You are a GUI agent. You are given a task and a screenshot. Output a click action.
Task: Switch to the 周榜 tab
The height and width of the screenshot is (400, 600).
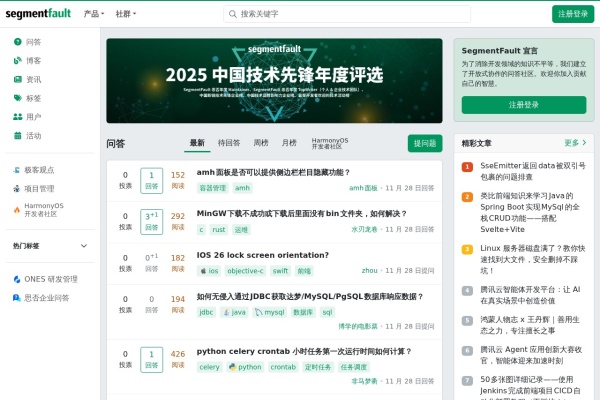tap(261, 143)
